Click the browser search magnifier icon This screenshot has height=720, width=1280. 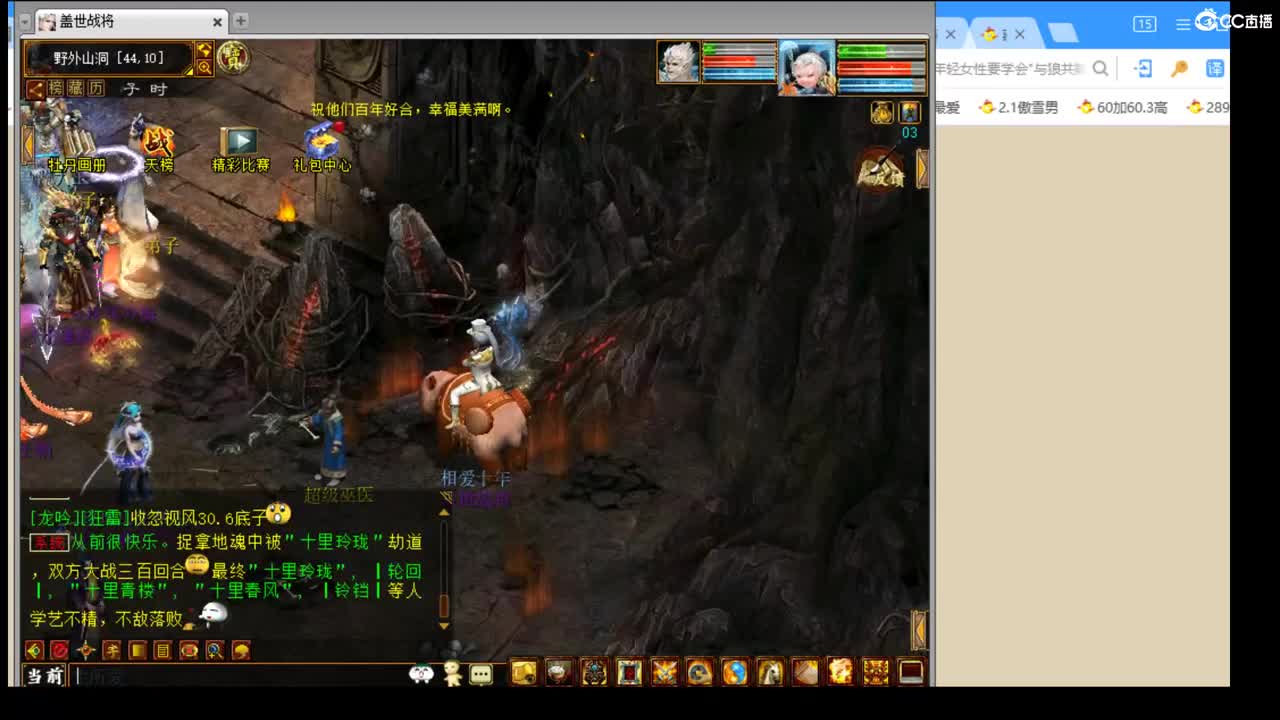pyautogui.click(x=1100, y=68)
